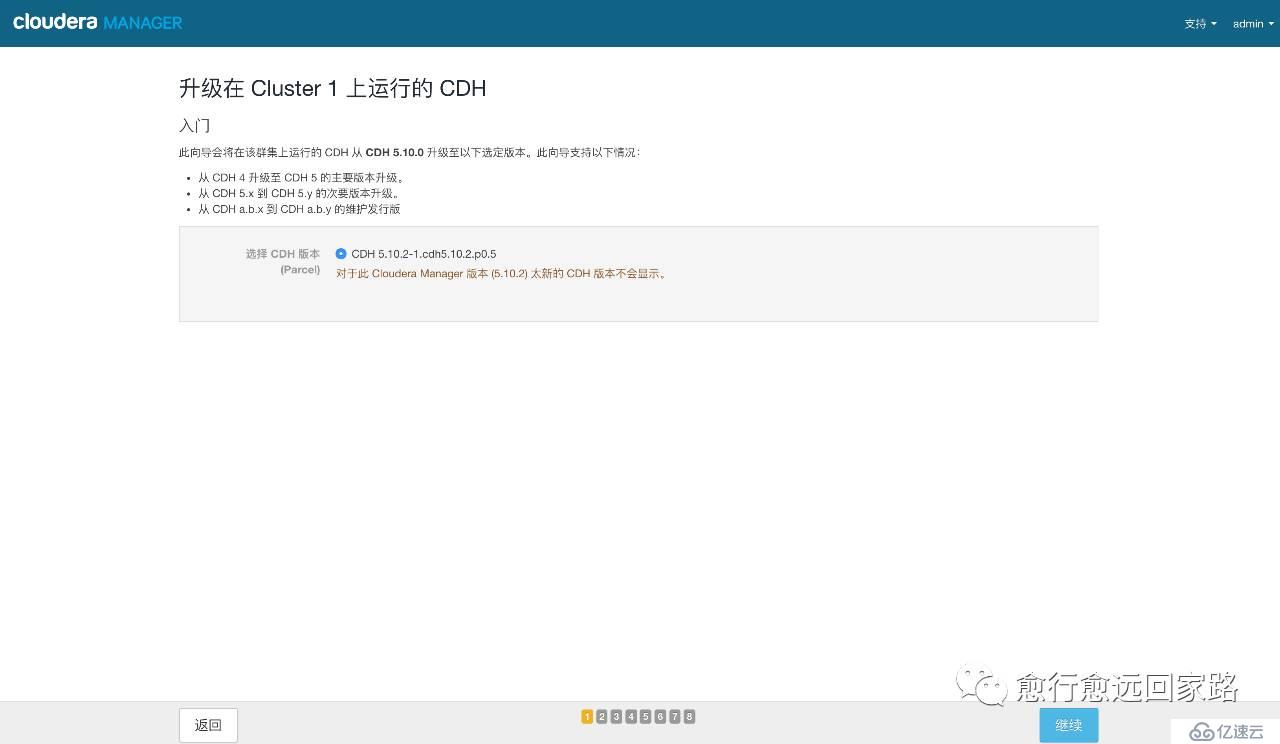The width and height of the screenshot is (1280, 744).
Task: Click the 返回 button
Action: (x=208, y=725)
